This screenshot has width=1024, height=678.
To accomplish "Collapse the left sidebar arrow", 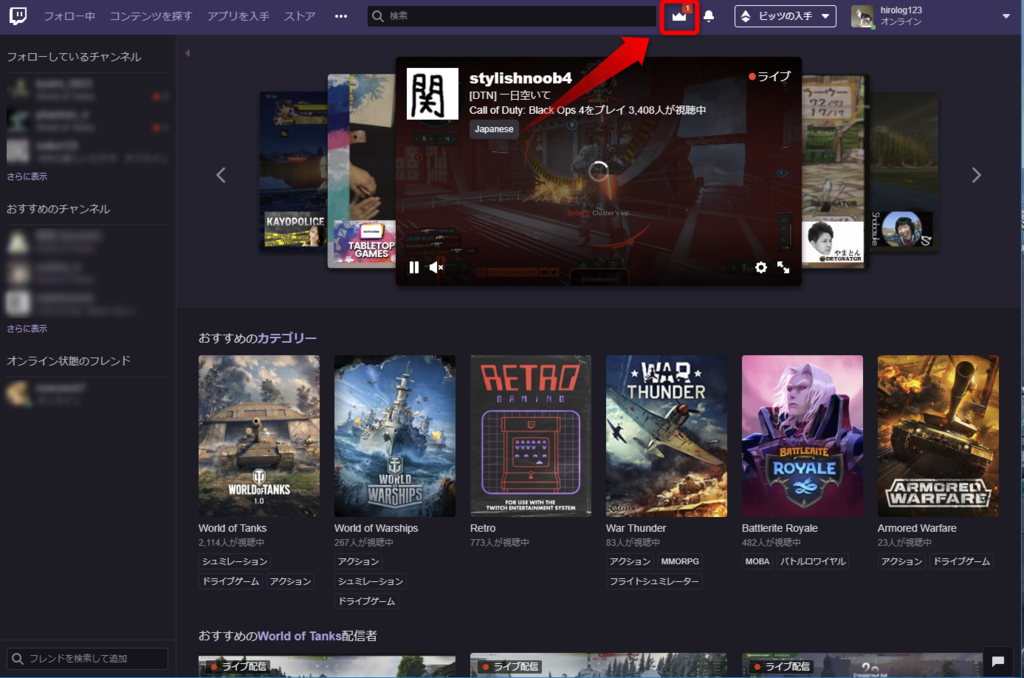I will coord(187,53).
